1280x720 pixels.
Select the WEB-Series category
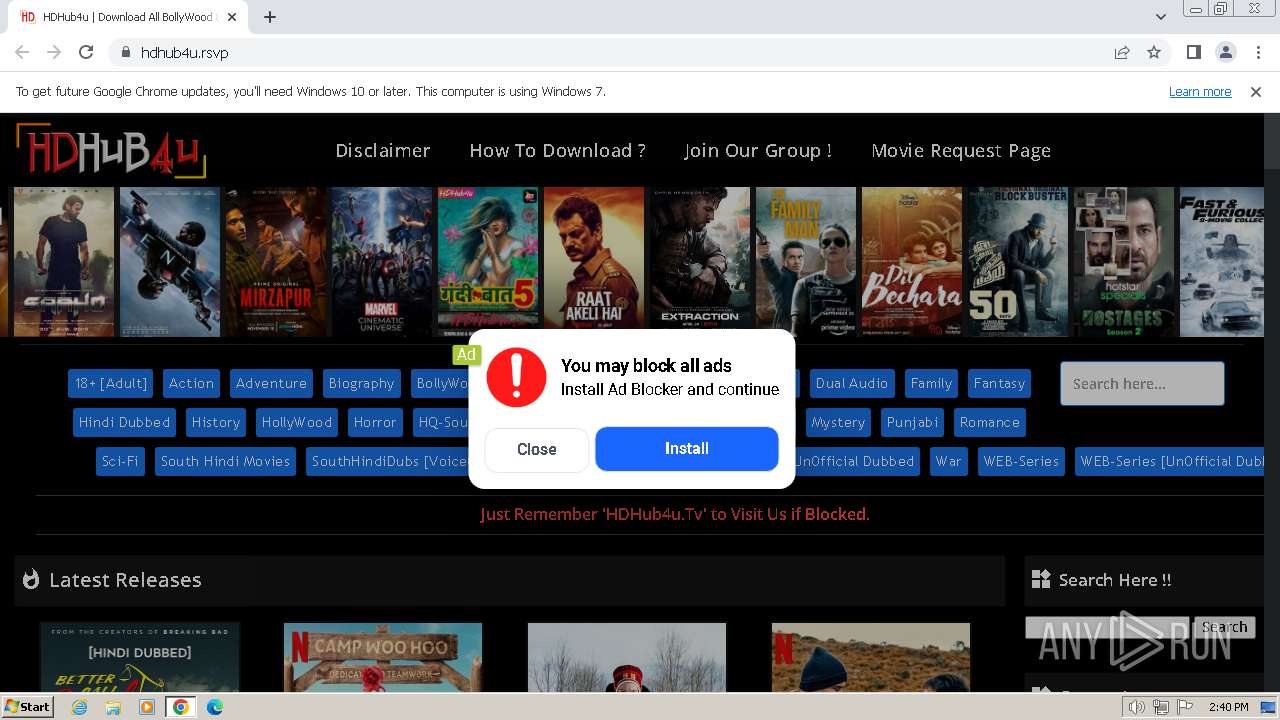click(1021, 461)
